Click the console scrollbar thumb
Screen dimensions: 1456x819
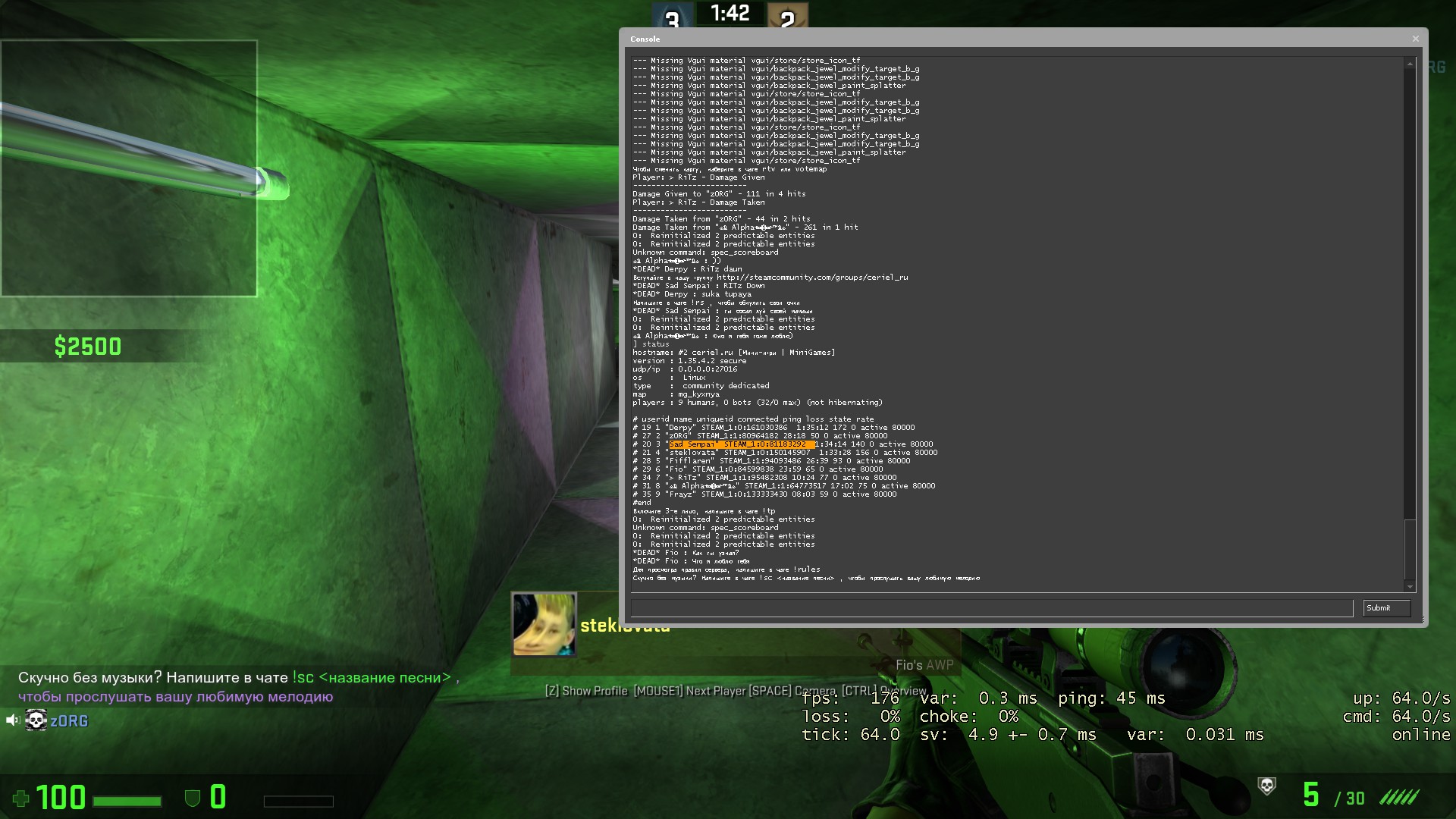point(1410,549)
